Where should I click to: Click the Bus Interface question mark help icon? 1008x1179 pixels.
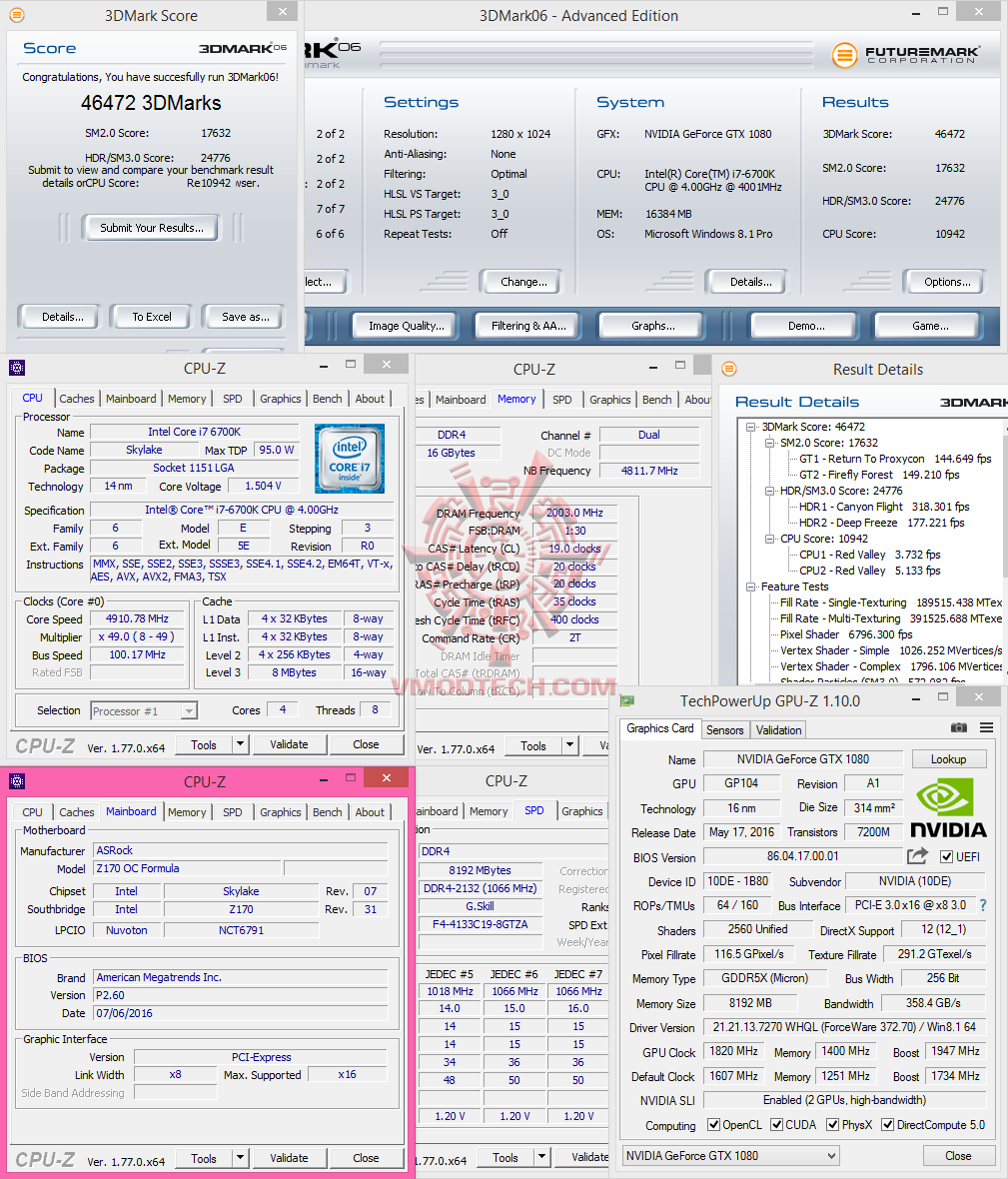[982, 905]
